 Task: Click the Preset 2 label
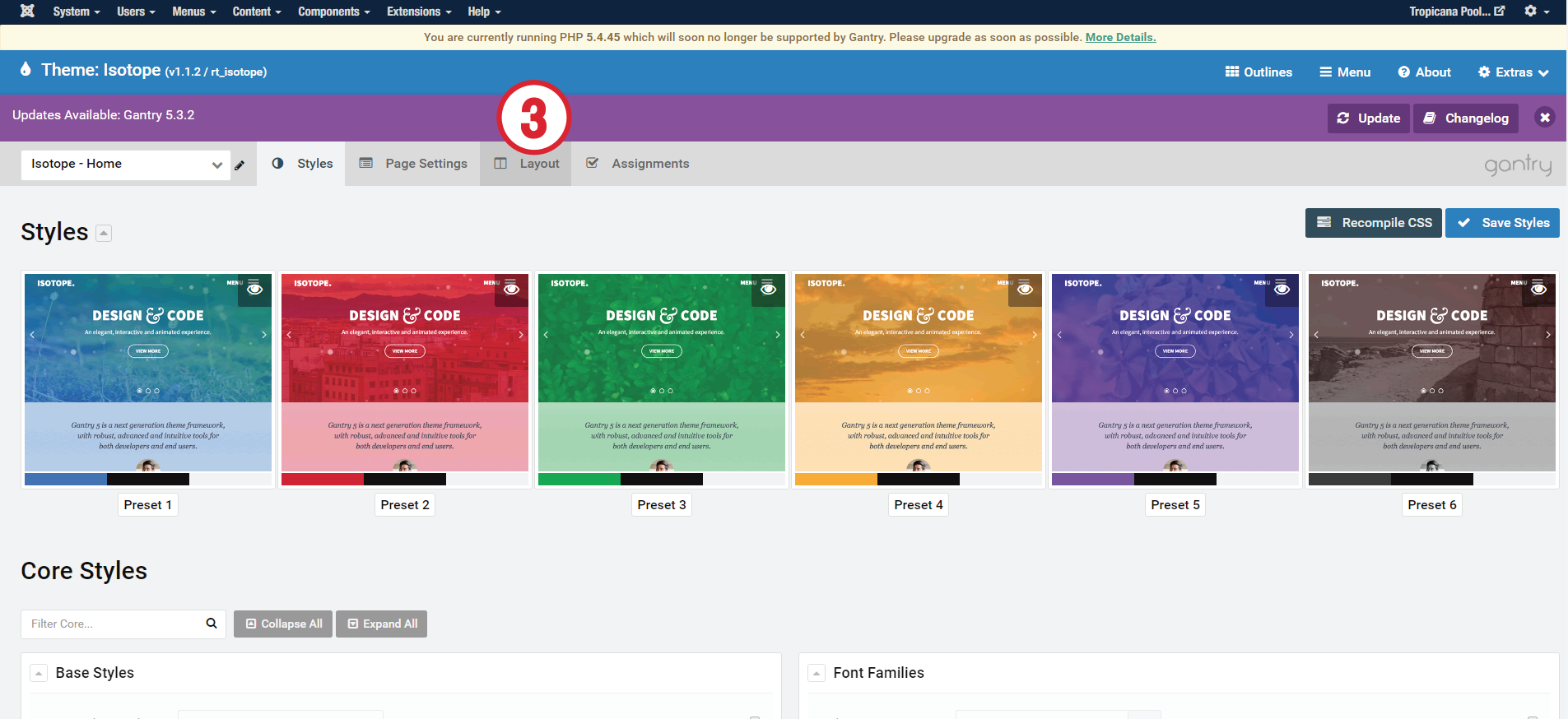point(405,505)
